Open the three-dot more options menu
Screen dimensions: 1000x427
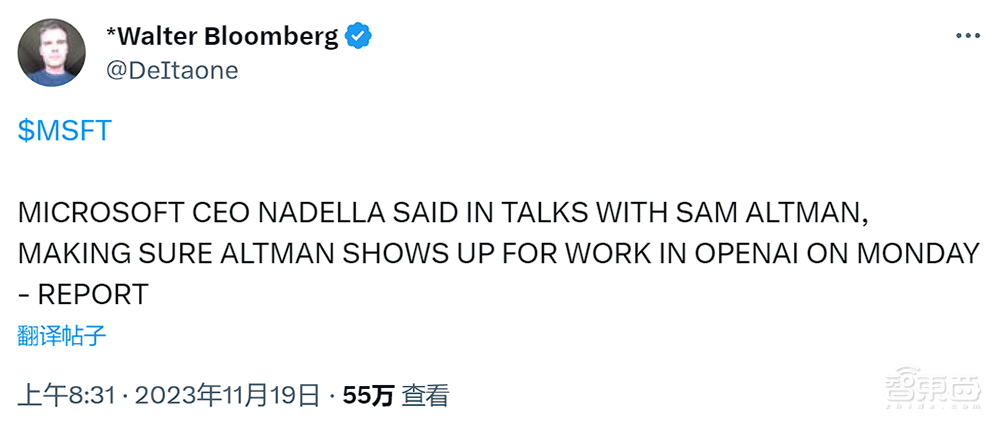tap(967, 36)
